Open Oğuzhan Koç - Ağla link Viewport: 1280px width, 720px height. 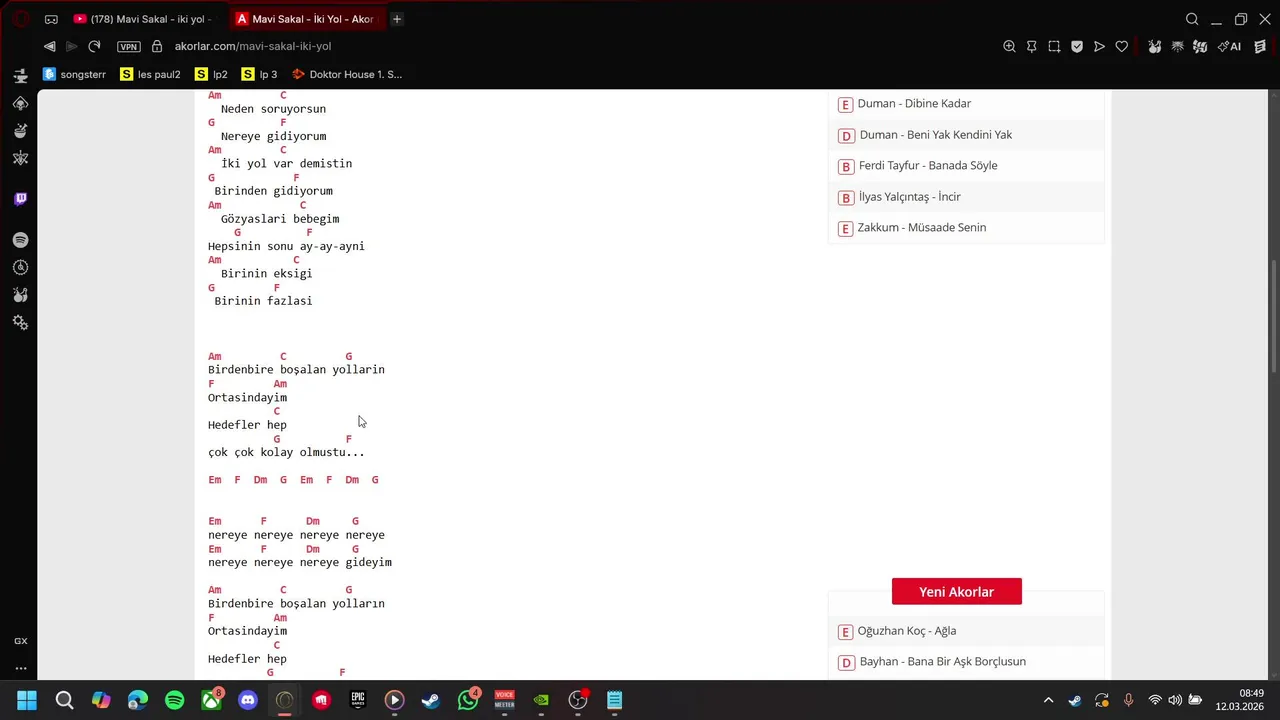point(906,631)
